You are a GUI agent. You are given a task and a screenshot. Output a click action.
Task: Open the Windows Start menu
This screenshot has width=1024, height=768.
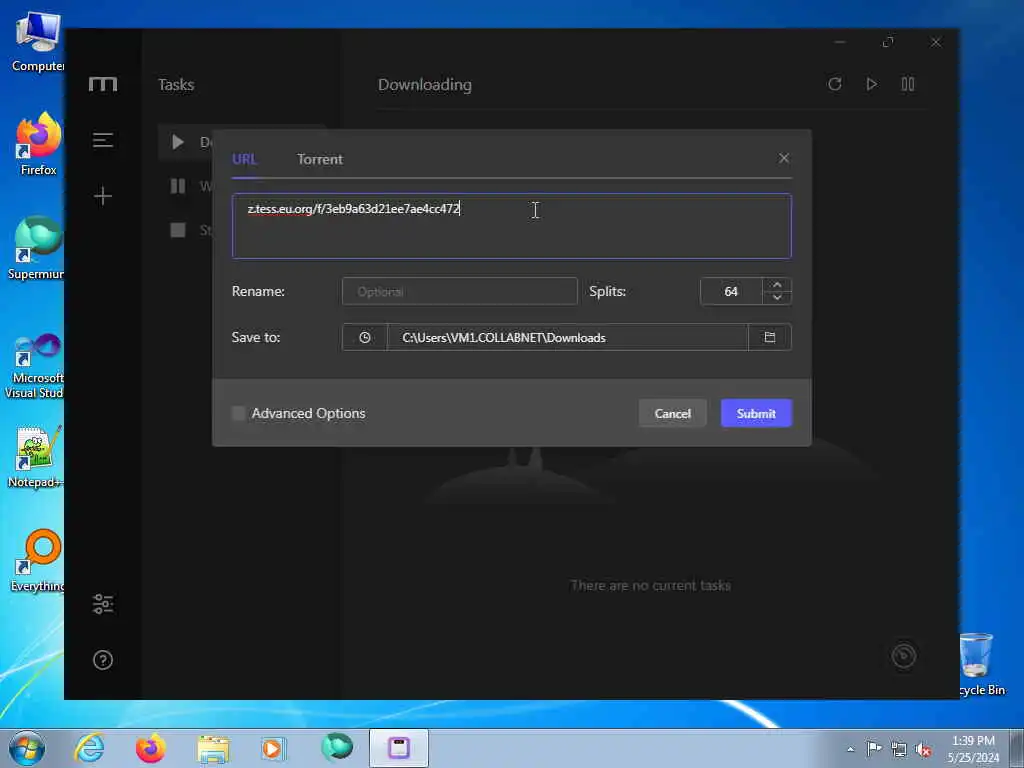tap(27, 748)
